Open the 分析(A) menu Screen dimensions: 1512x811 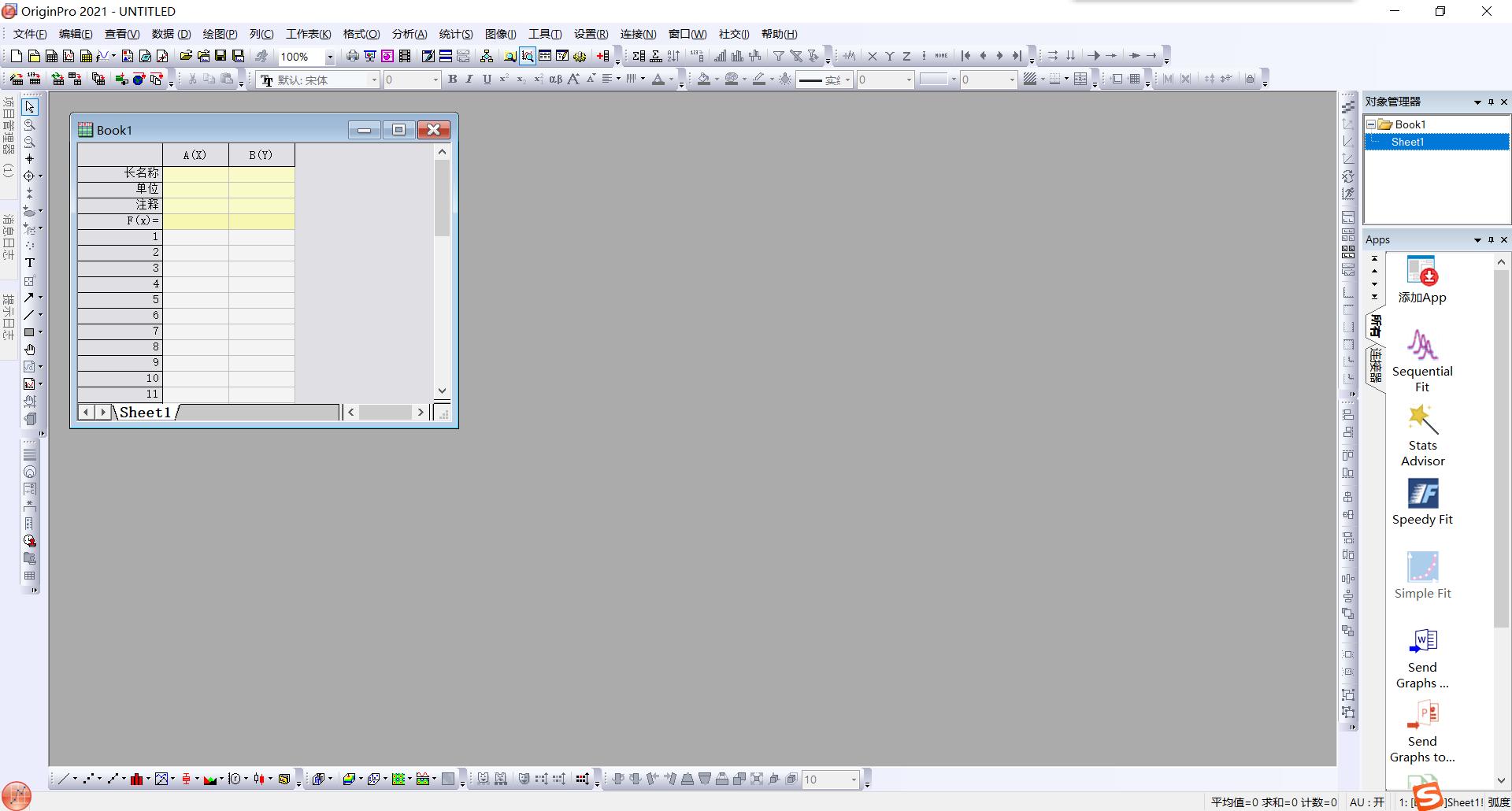[x=409, y=34]
